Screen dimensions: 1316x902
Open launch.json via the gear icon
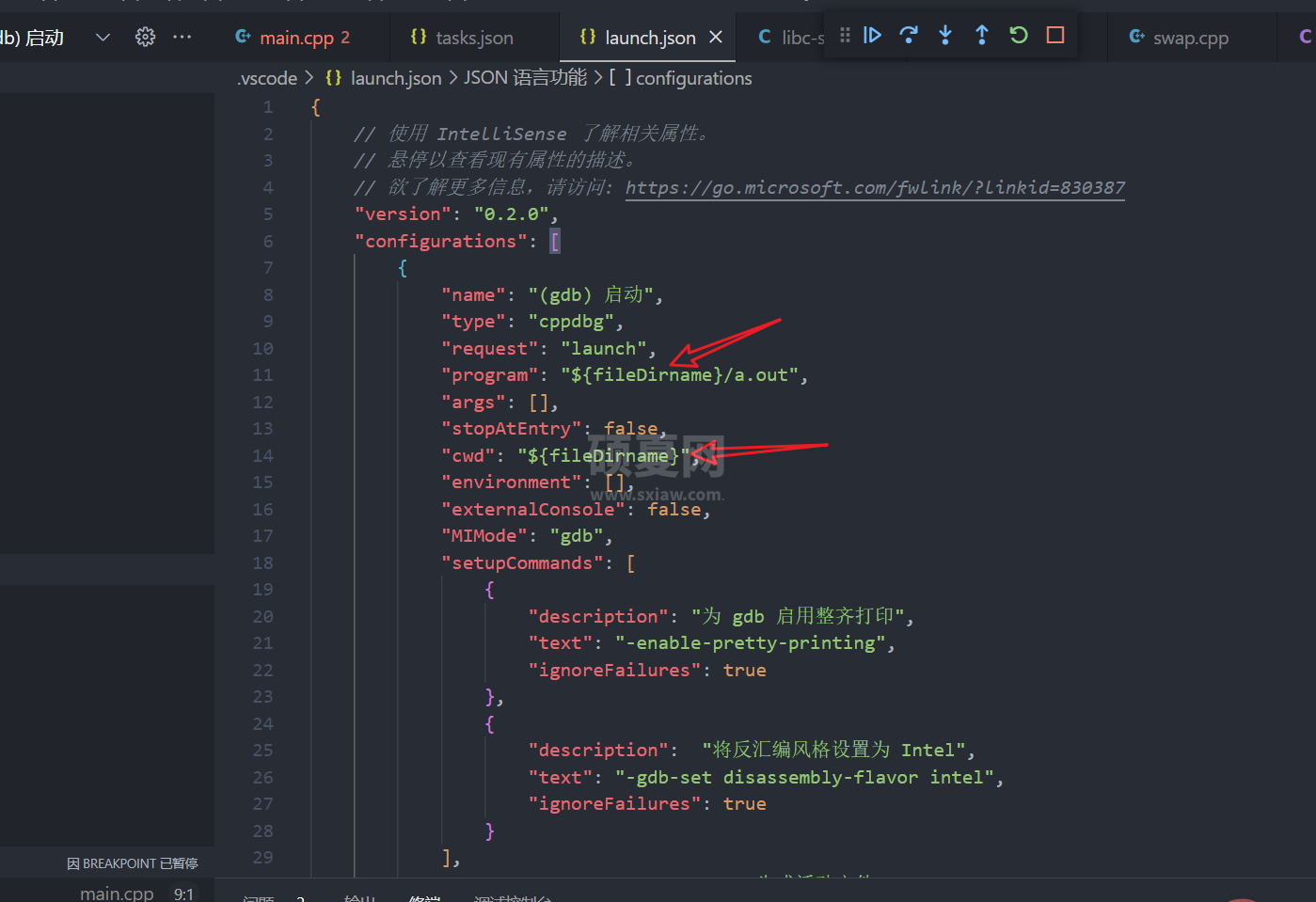click(145, 37)
